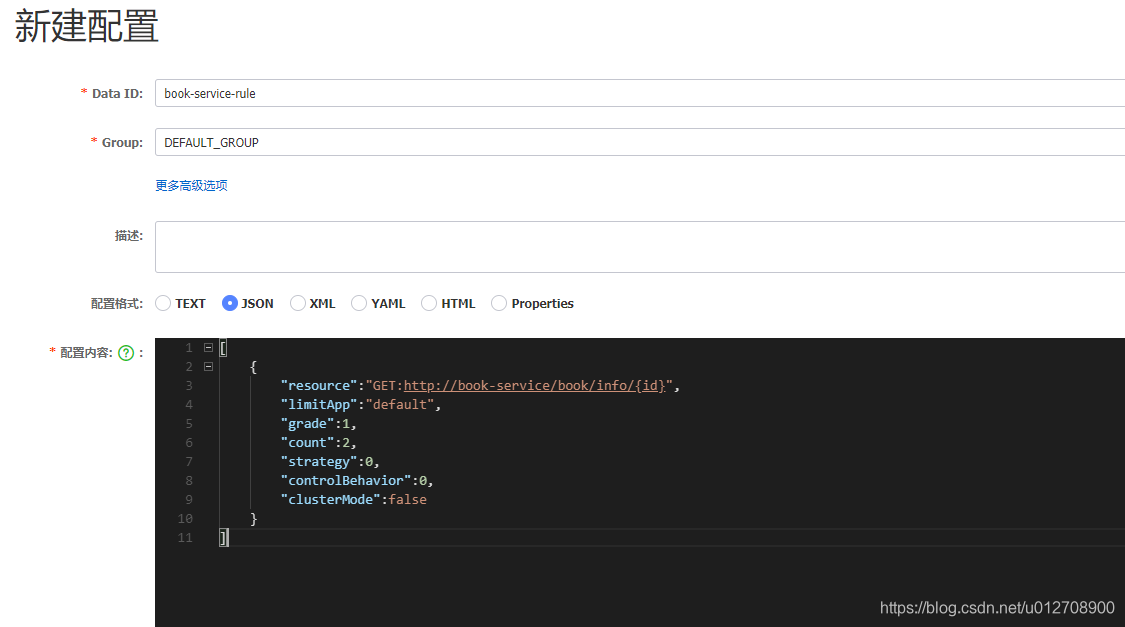Place cursor on the "count":2 line
Screen dimensions: 1125x627
click(x=319, y=443)
